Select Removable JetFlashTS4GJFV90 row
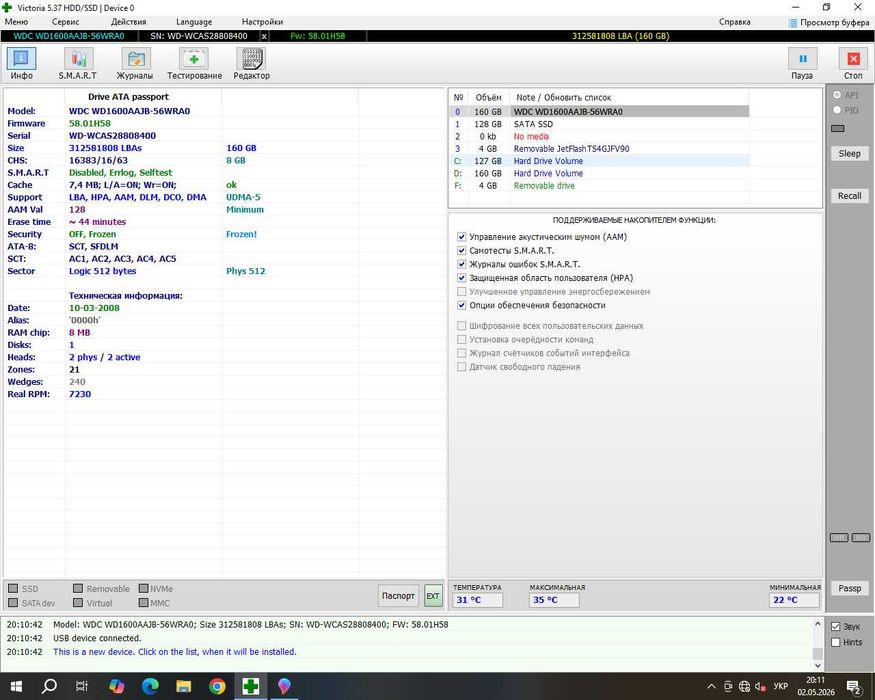 tap(599, 148)
